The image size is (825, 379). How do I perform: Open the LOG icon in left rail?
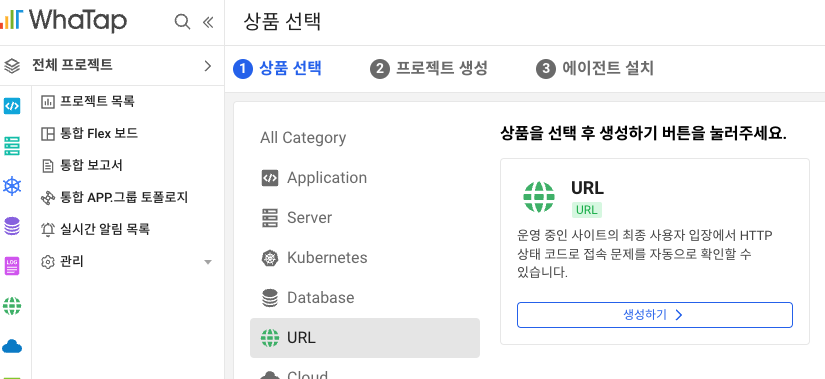[x=12, y=266]
